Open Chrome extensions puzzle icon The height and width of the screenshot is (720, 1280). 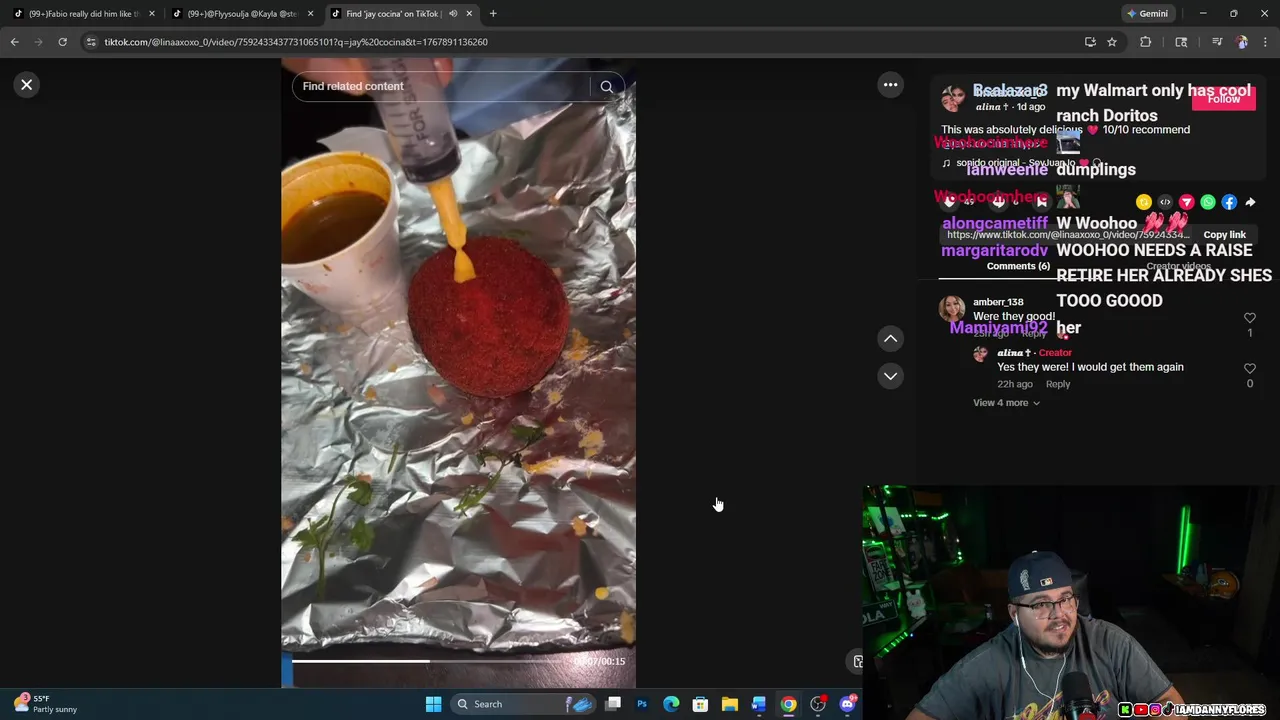pos(1146,42)
